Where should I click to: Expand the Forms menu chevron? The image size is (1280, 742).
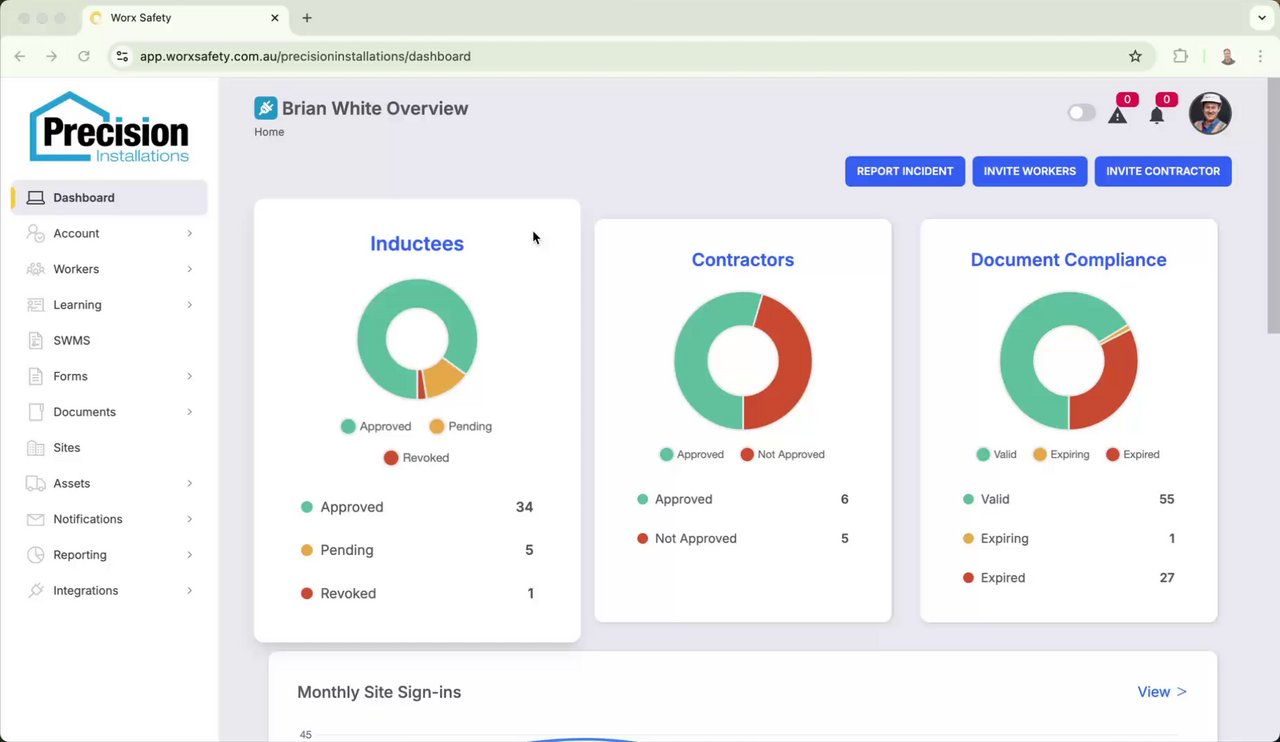(189, 376)
